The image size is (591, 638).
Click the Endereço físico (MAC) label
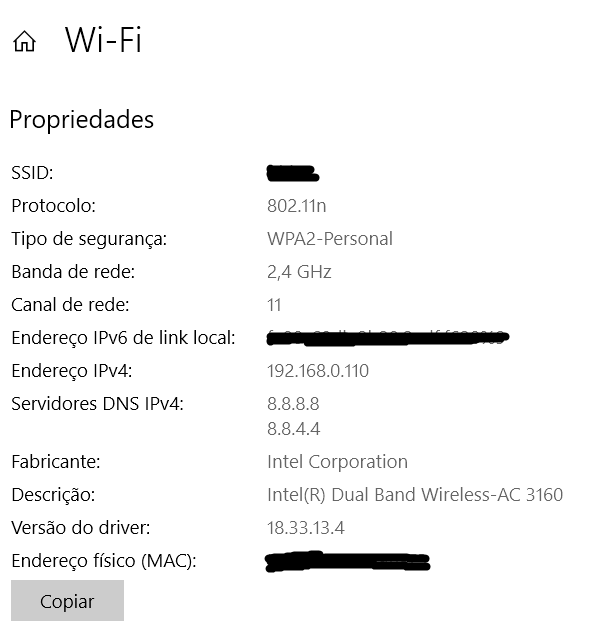pos(104,561)
